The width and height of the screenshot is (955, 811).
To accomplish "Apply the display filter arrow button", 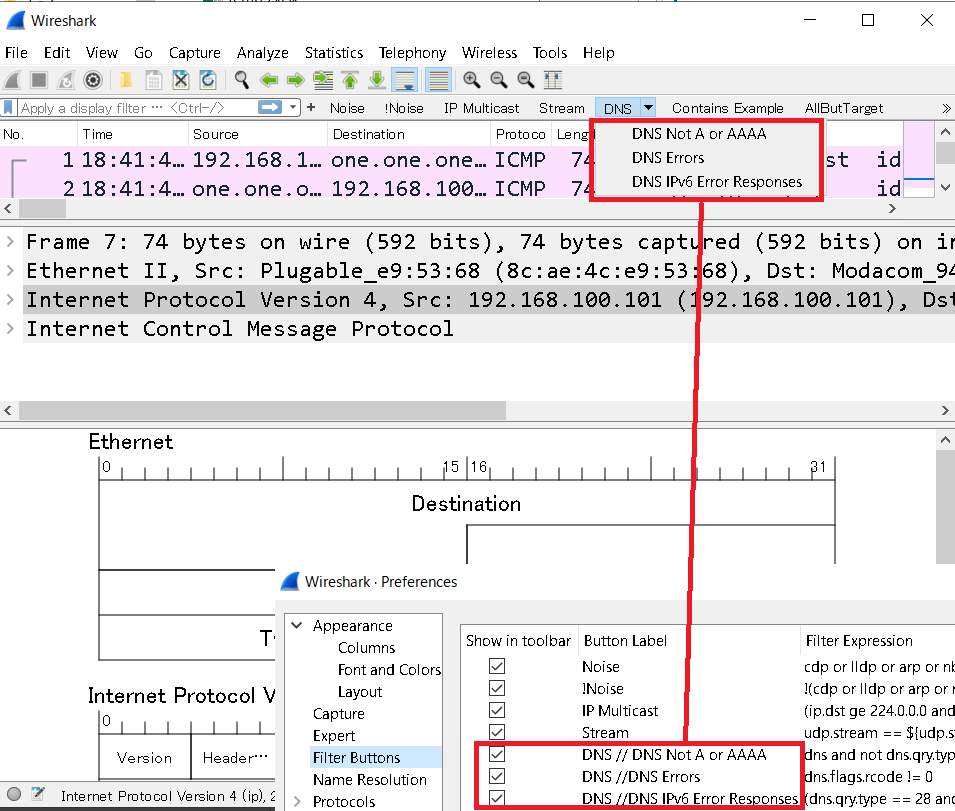I will point(270,108).
